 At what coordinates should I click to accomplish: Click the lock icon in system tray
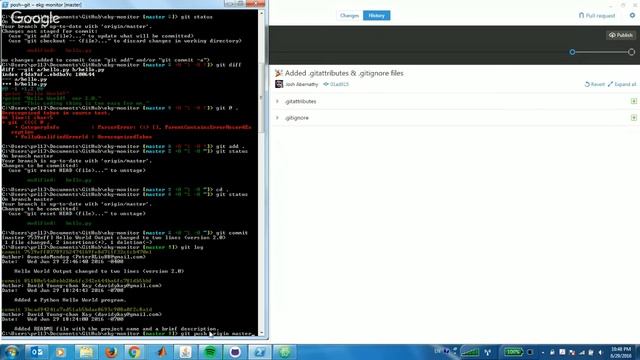pos(552,352)
